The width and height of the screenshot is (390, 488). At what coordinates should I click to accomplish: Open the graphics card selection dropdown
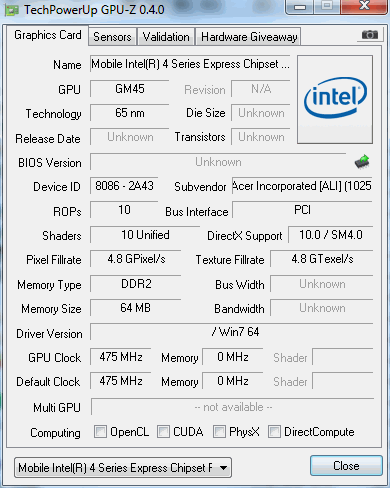(123, 468)
